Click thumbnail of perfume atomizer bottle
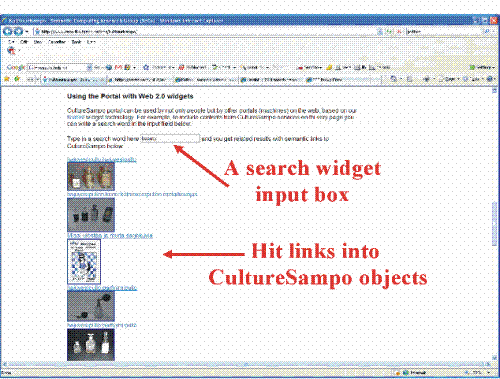The image size is (500, 379). [91, 306]
